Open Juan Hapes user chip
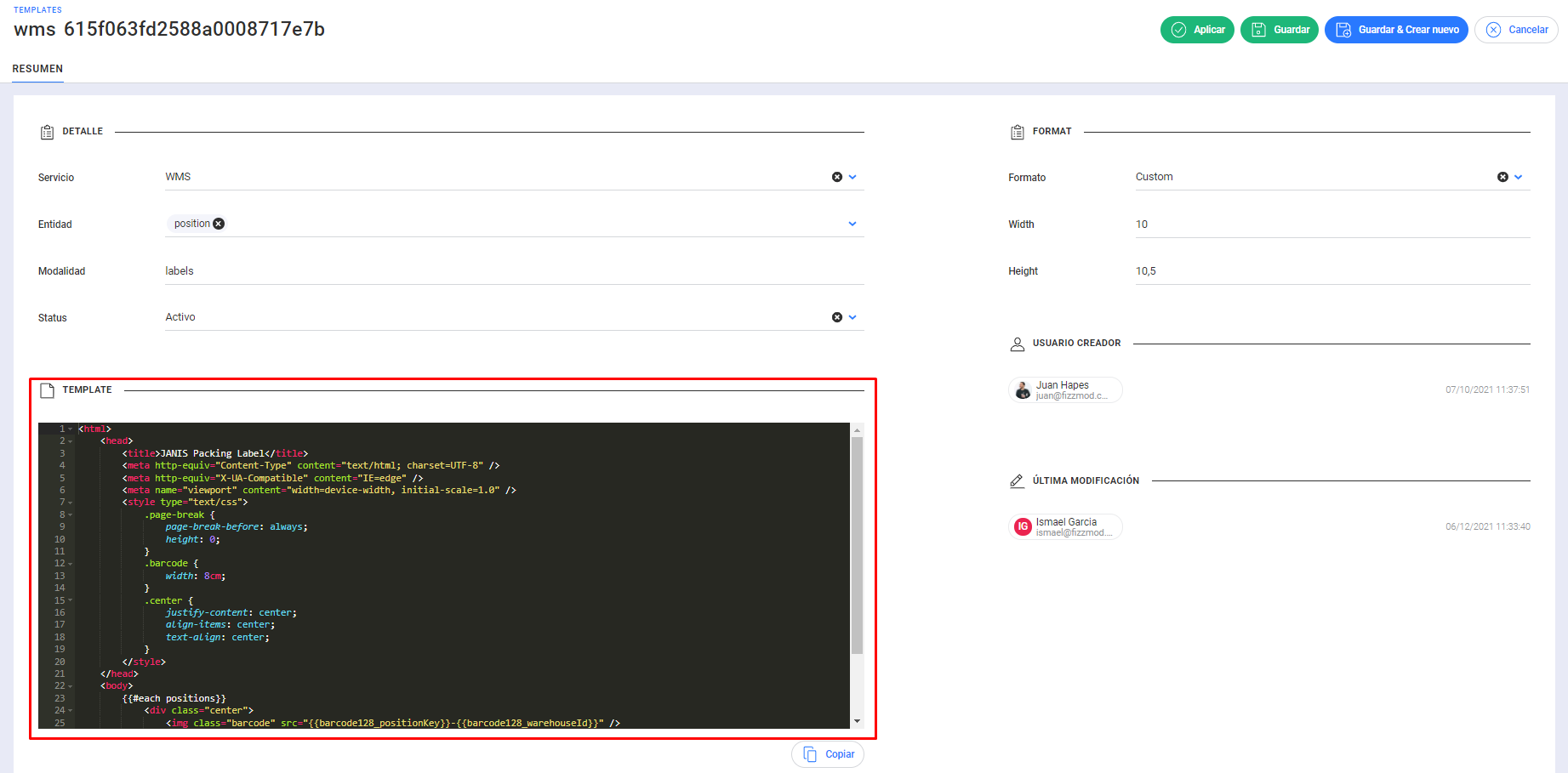The width and height of the screenshot is (1568, 773). tap(1065, 390)
